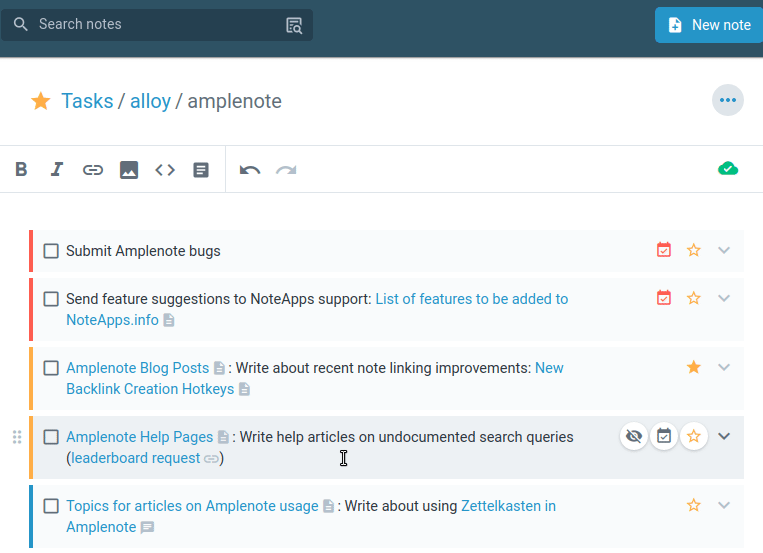Expand details of Amplenote Help Pages task
763x553 pixels.
coord(724,436)
